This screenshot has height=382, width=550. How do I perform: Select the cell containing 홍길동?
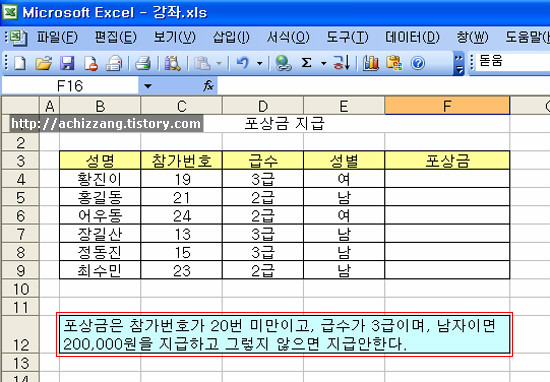click(x=100, y=197)
